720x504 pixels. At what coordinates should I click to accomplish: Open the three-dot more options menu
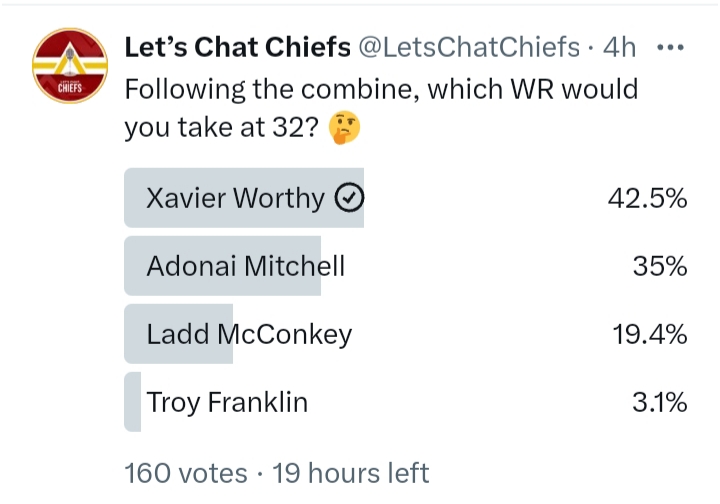(x=670, y=47)
